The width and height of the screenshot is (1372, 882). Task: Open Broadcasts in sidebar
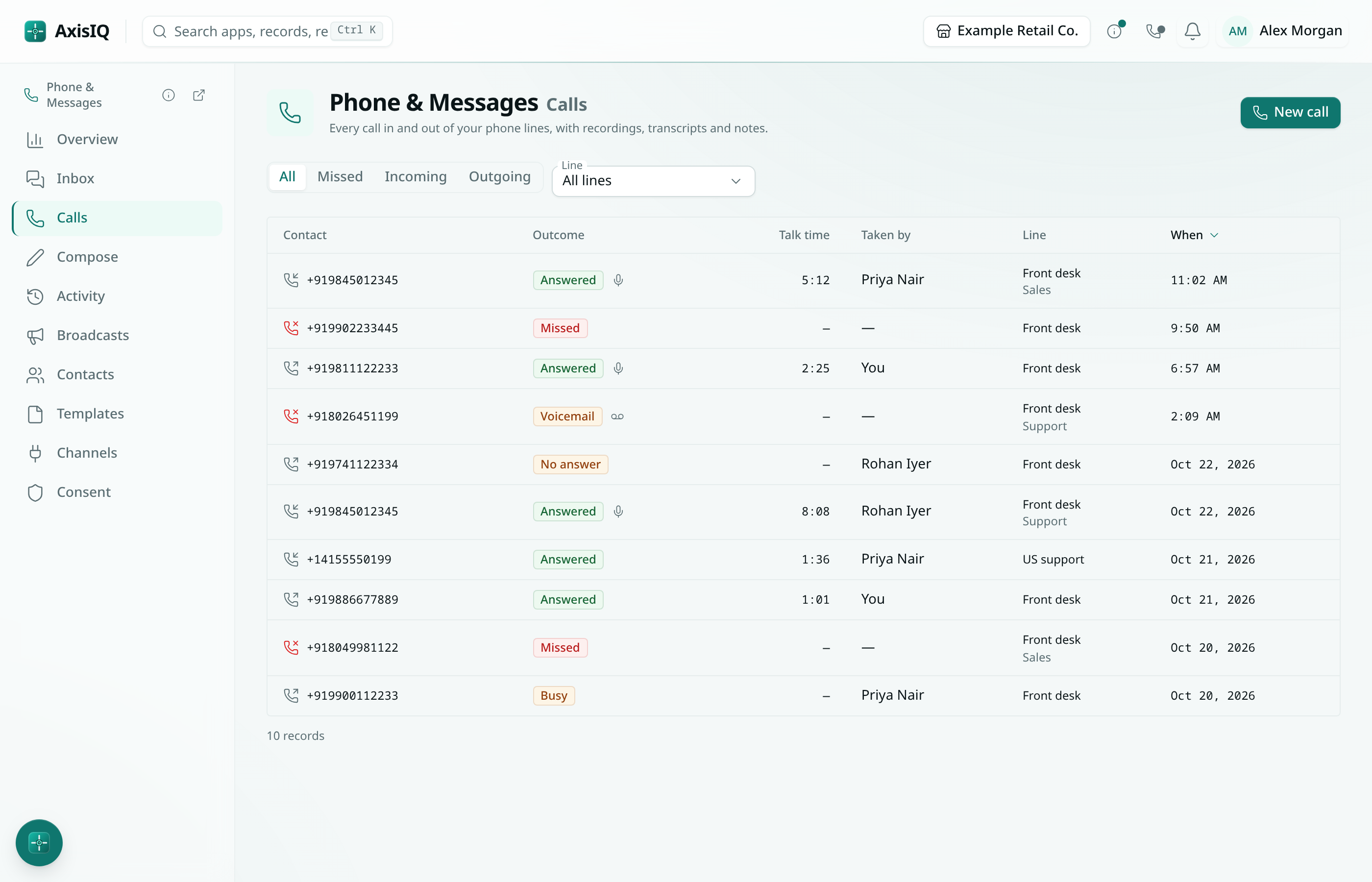pyautogui.click(x=117, y=336)
